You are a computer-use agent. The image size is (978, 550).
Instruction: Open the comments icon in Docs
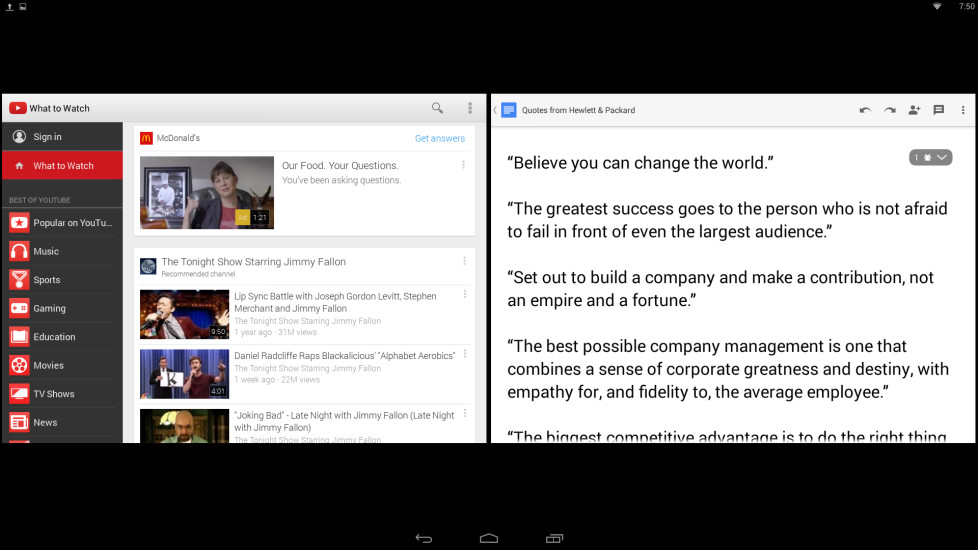(938, 110)
